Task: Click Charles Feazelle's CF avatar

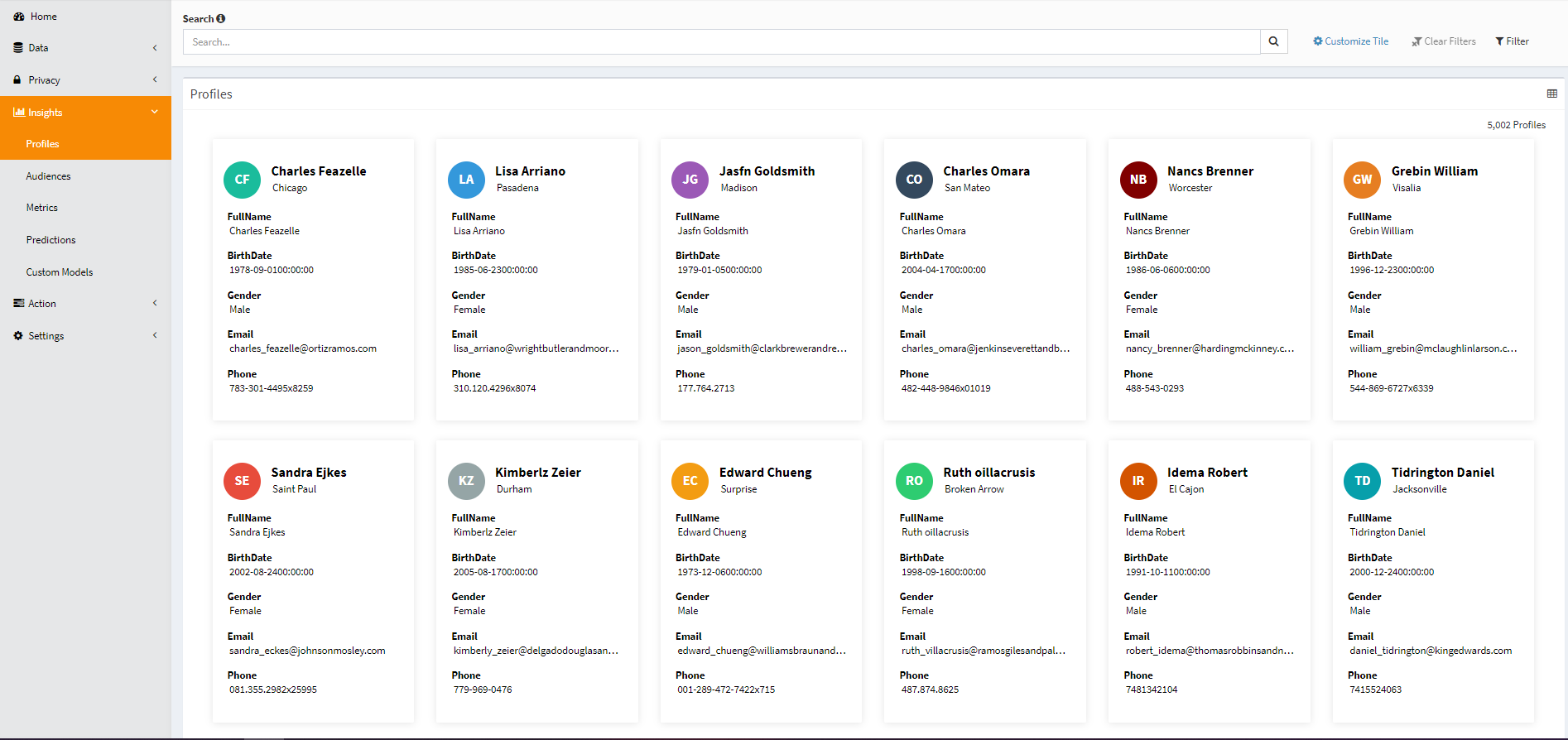Action: click(242, 180)
